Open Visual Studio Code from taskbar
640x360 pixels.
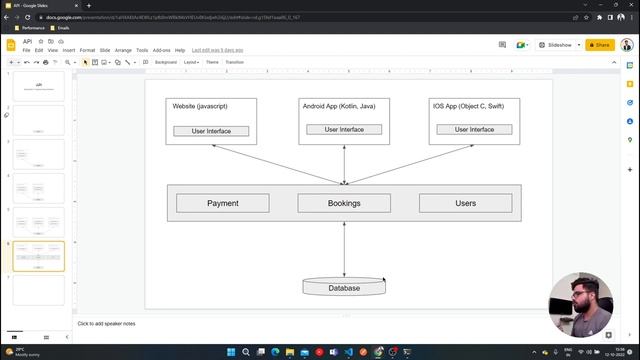pyautogui.click(x=349, y=352)
